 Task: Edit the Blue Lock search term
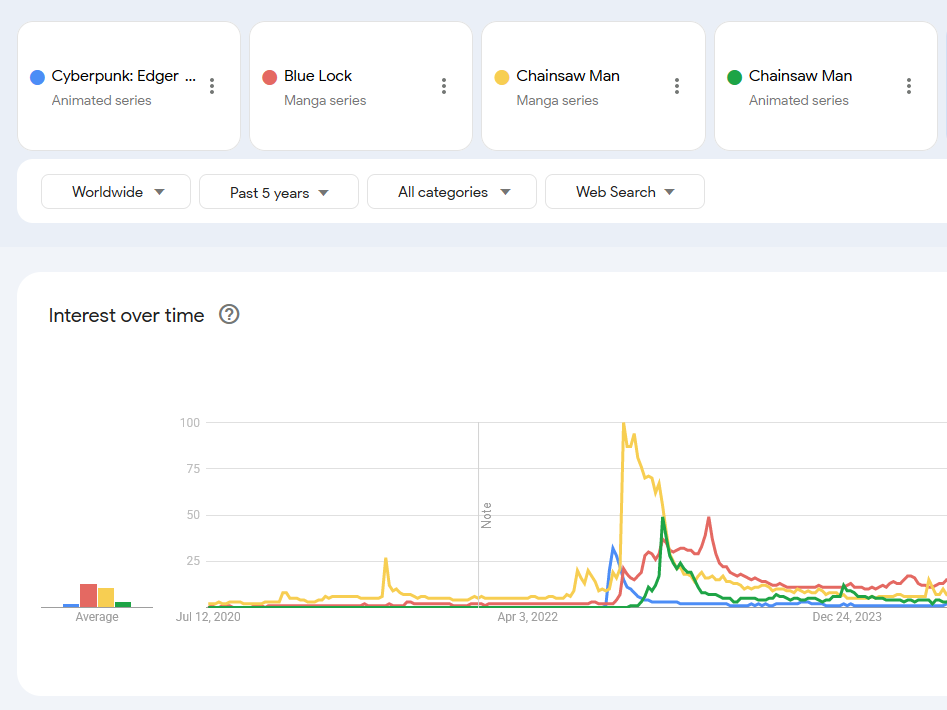click(x=318, y=76)
